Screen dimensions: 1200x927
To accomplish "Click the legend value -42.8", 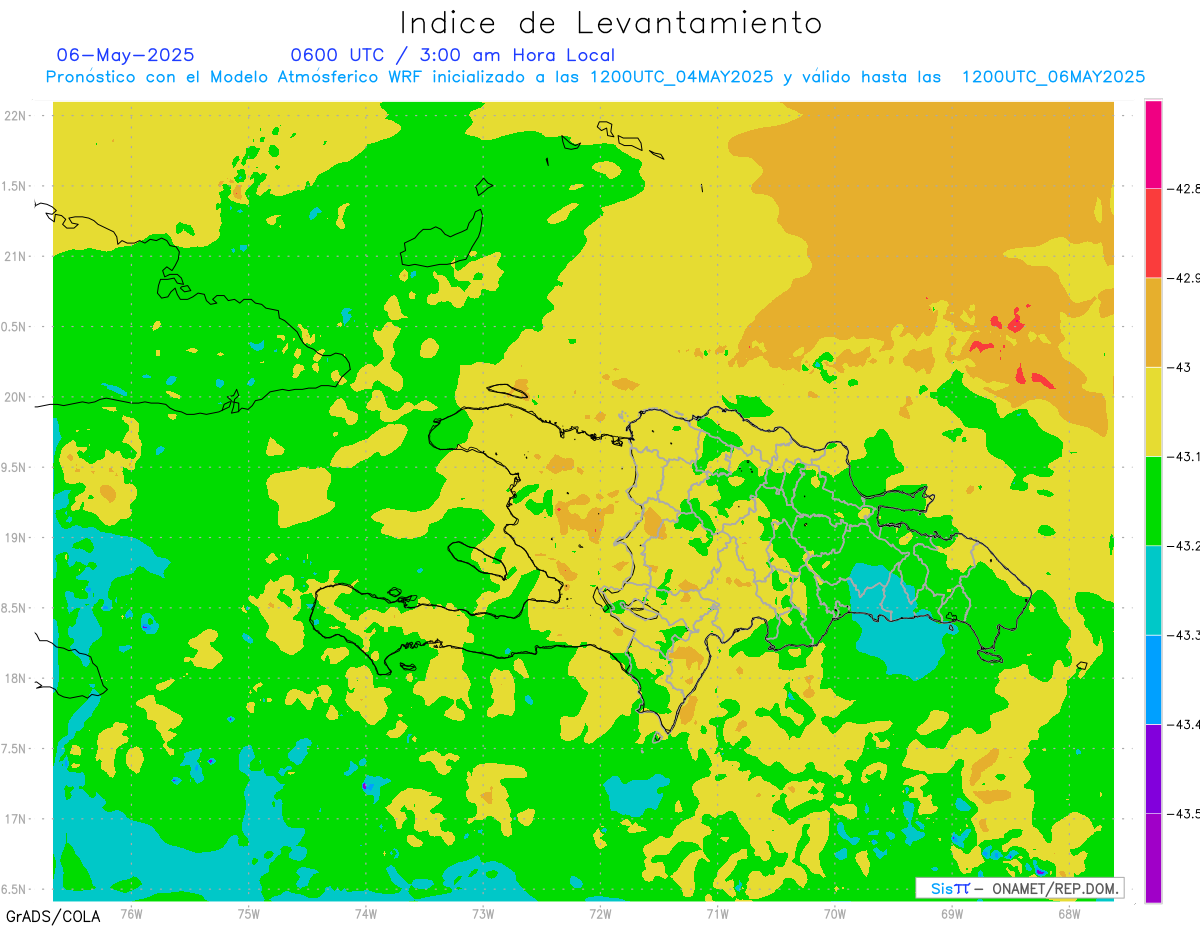I will tap(1184, 188).
